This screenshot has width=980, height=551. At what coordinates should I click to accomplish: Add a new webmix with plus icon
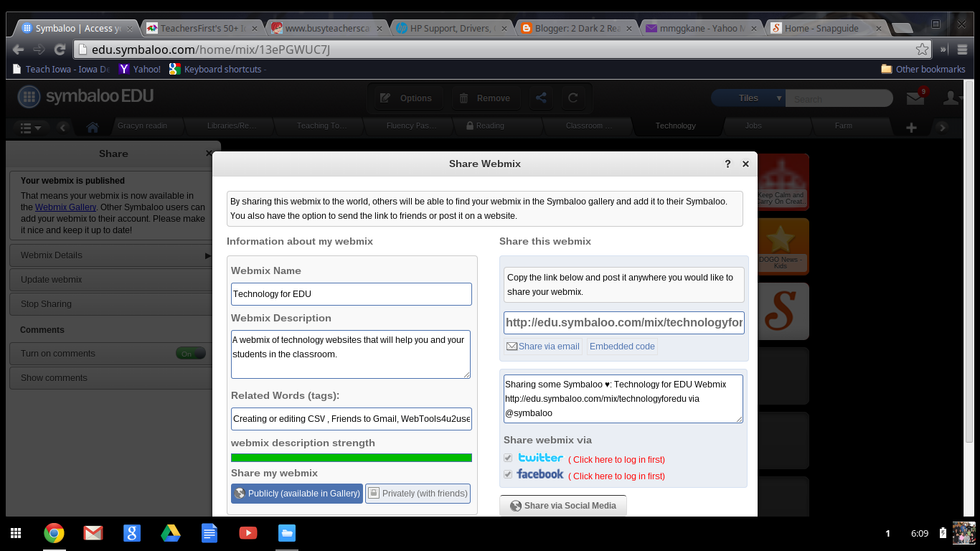click(911, 127)
